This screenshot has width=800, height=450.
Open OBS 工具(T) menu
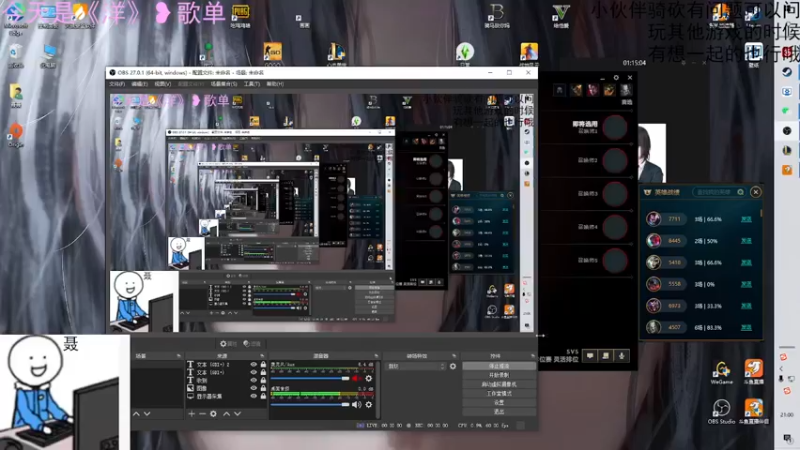point(252,84)
